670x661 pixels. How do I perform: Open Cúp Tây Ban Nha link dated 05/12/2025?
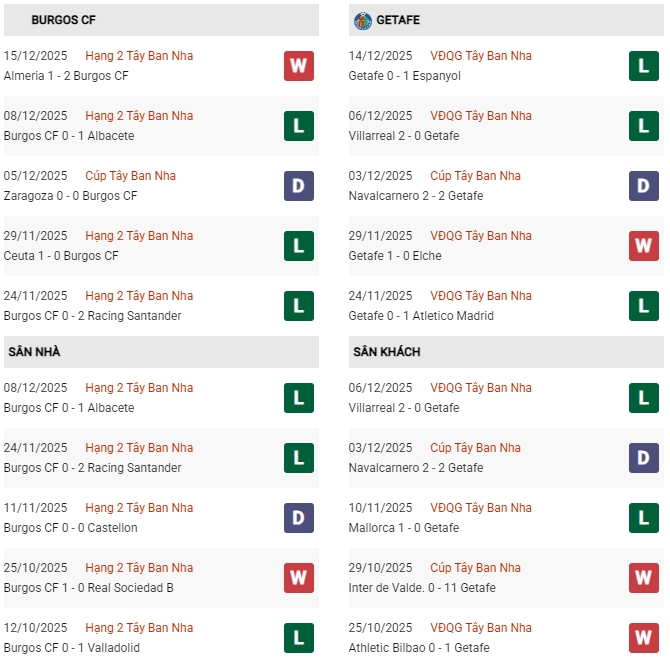[130, 176]
